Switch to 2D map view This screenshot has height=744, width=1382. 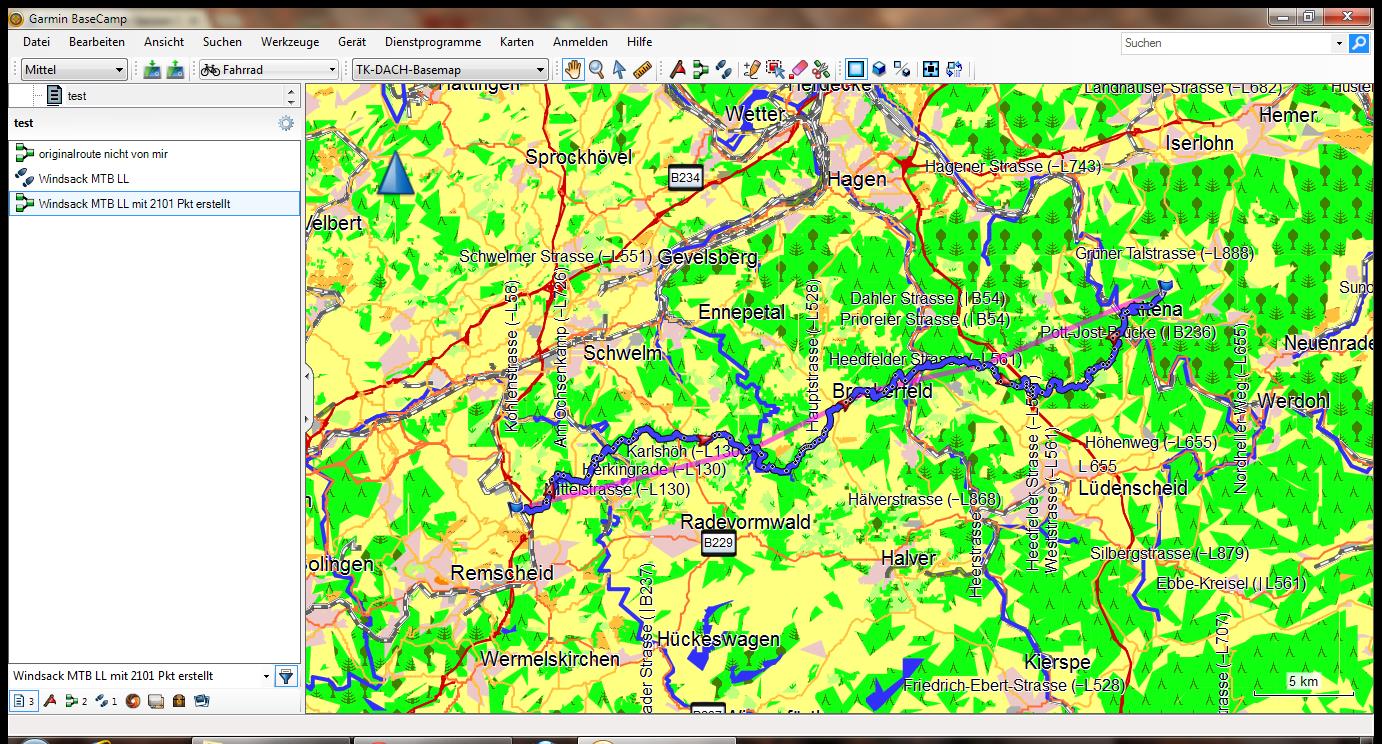pos(856,69)
